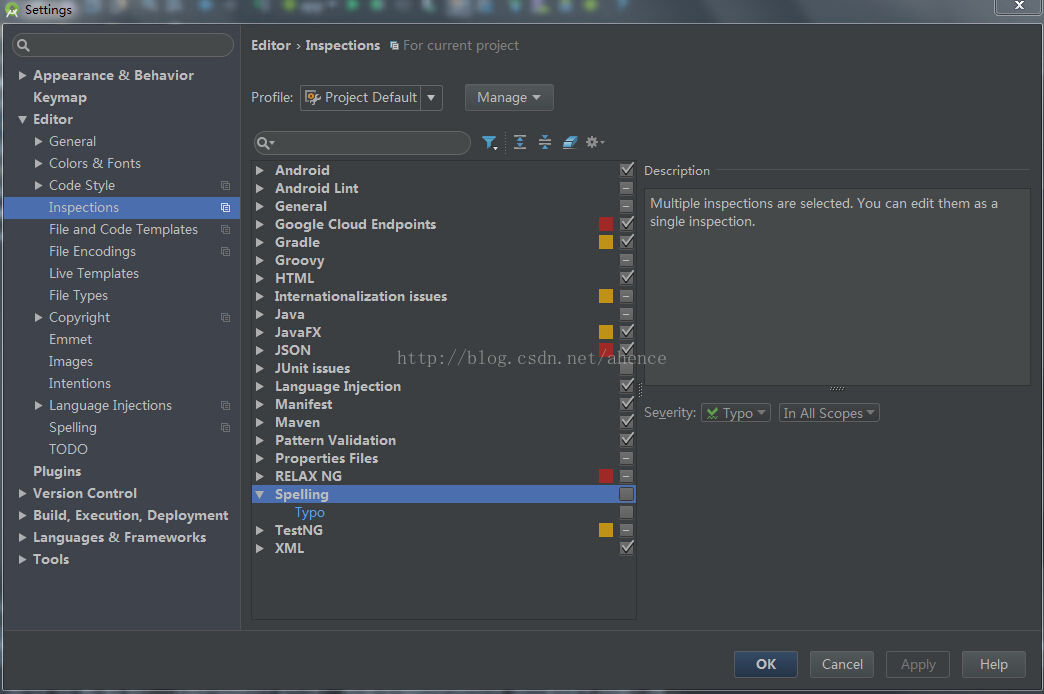The width and height of the screenshot is (1044, 694).
Task: Select Keymap in settings tree
Action: (x=60, y=97)
